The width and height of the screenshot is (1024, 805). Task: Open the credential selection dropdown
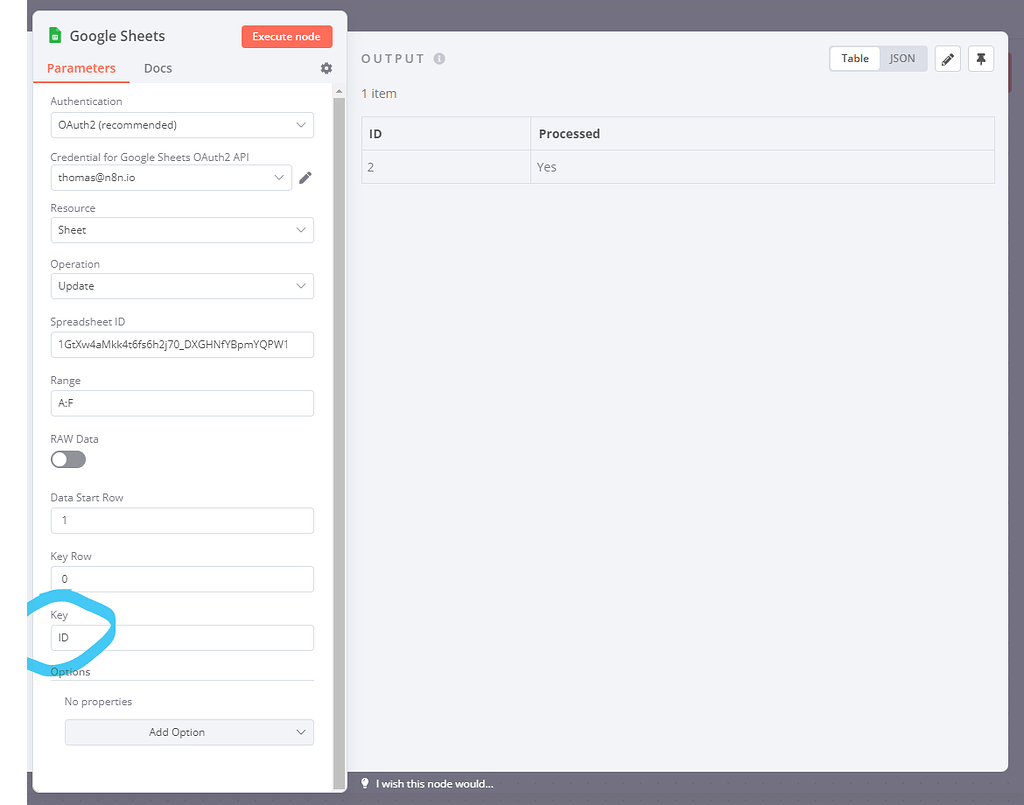[171, 176]
